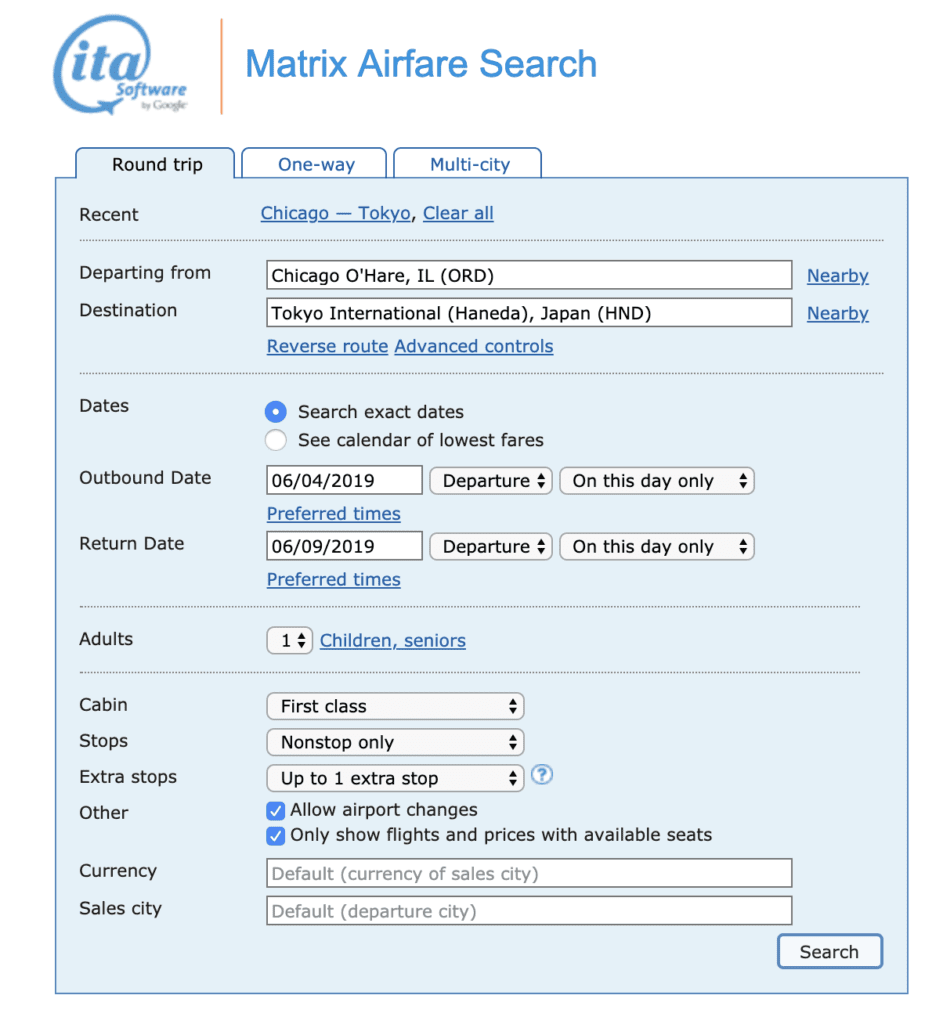Screen dimensions: 943x1024
Task: Disable only show flights with available seats
Action: [x=275, y=836]
